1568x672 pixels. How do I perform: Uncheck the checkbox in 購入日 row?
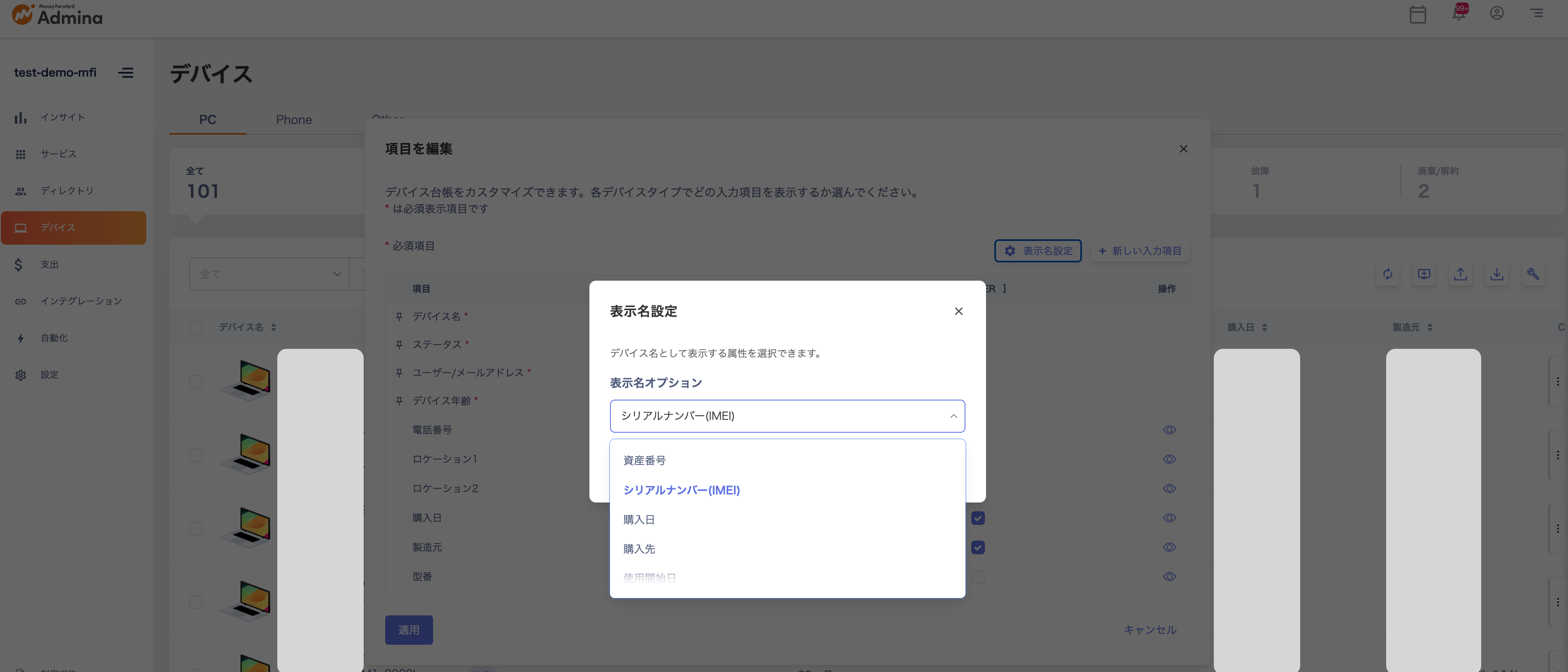click(x=978, y=518)
